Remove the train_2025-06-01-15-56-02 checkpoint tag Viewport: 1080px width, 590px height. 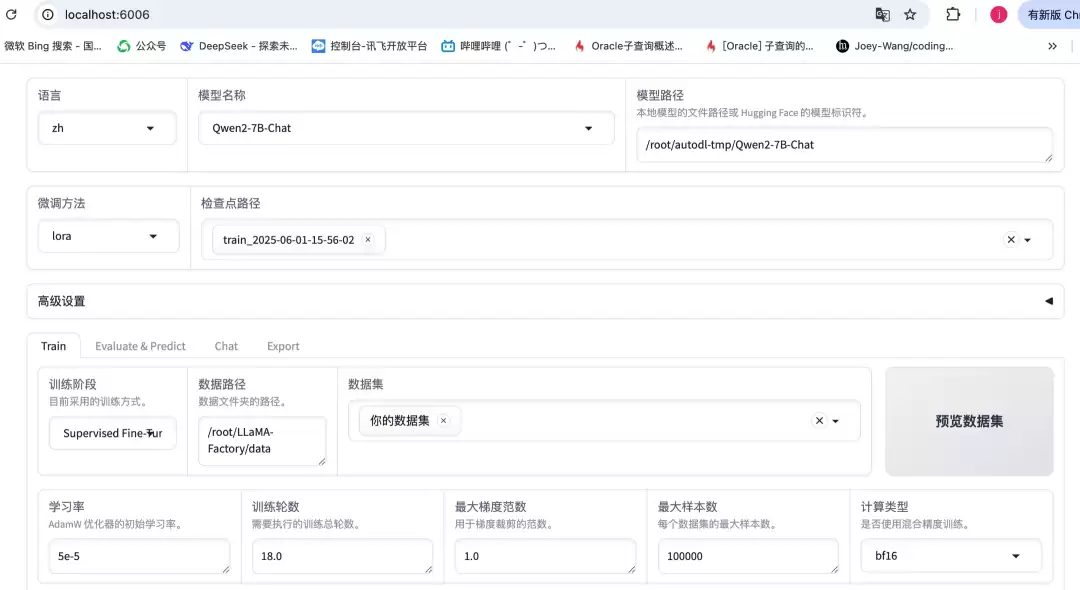(368, 240)
